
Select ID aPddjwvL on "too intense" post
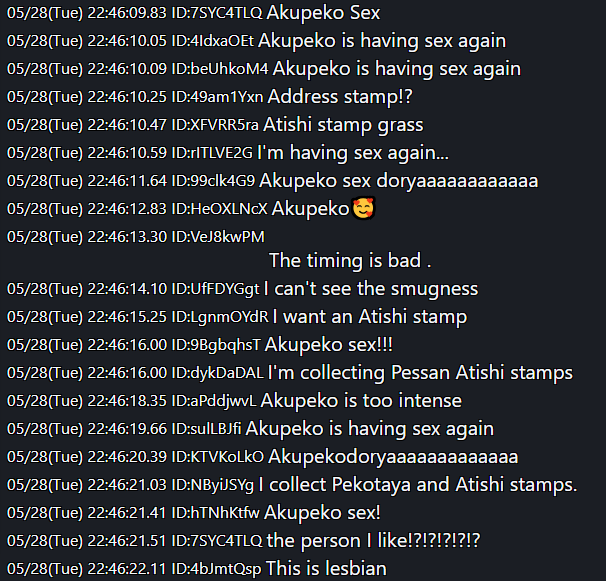click(214, 401)
